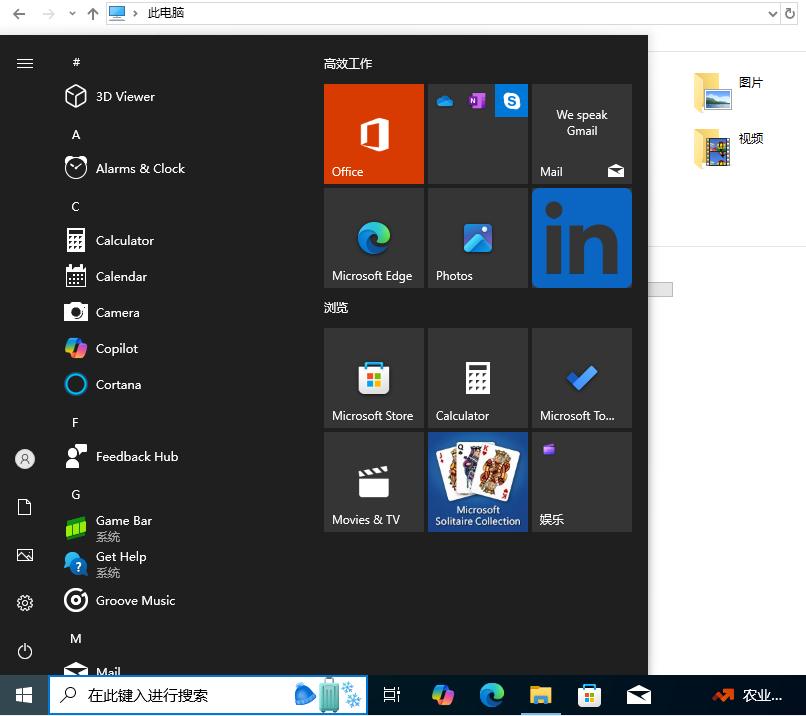The width and height of the screenshot is (806, 716).
Task: Click the Windows Start button
Action: coord(24,695)
